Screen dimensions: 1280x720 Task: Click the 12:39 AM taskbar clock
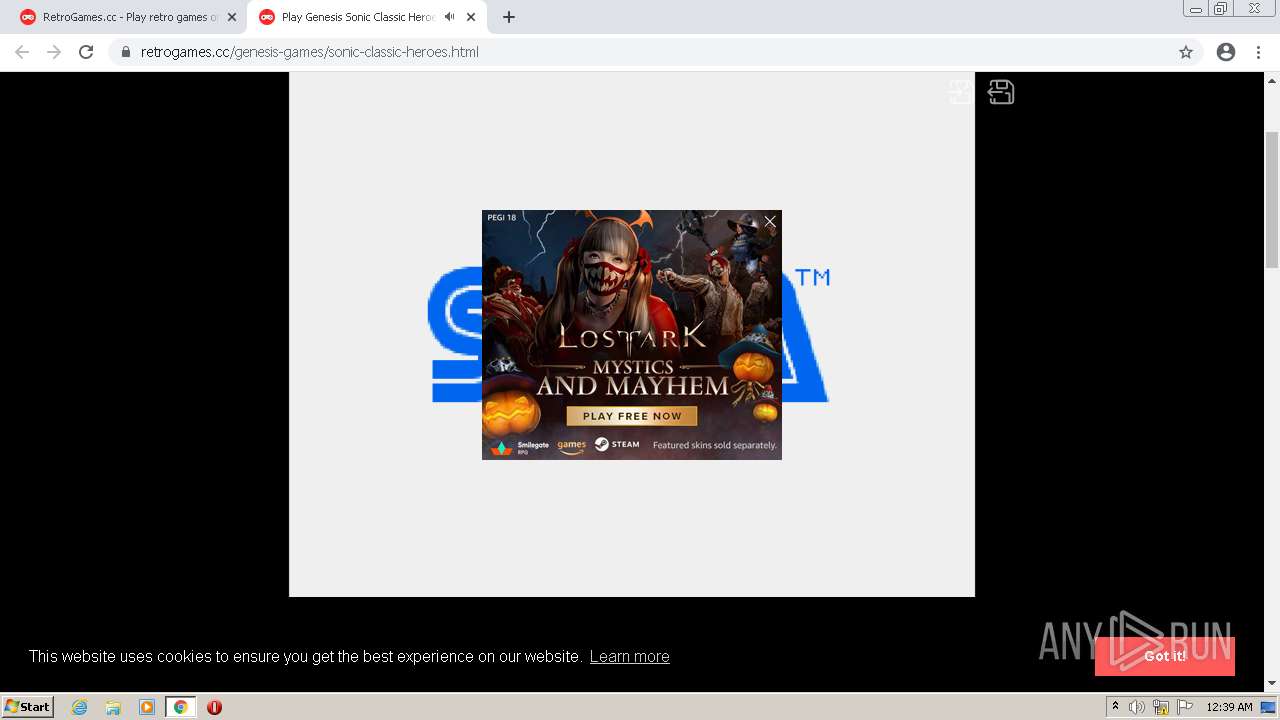coord(1229,707)
